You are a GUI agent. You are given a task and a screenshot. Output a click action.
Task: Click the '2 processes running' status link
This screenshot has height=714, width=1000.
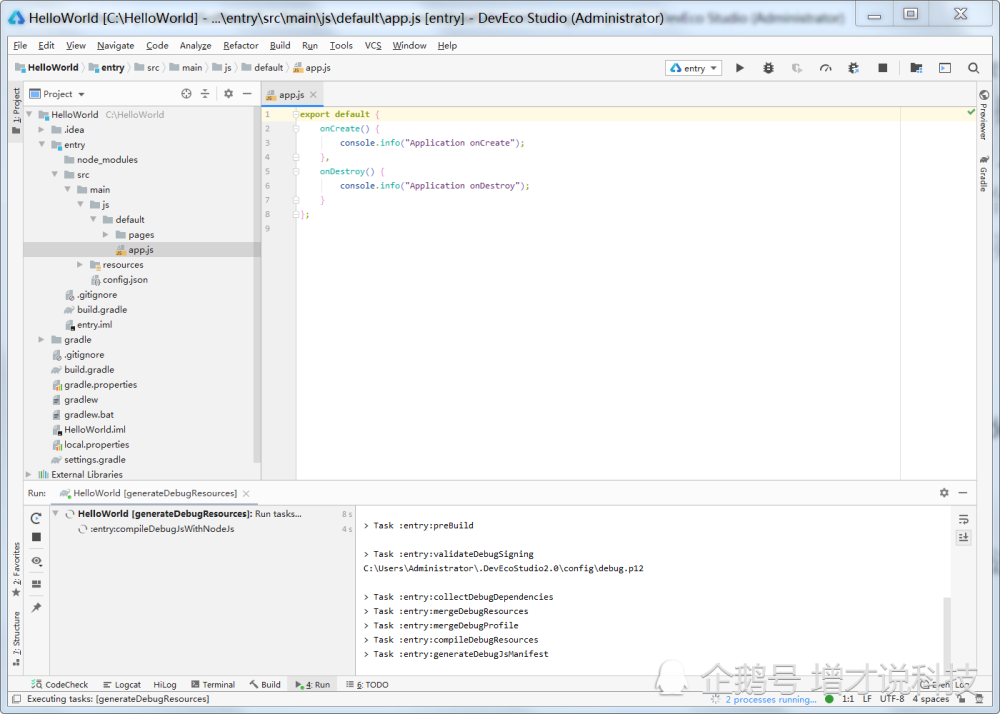click(x=770, y=699)
